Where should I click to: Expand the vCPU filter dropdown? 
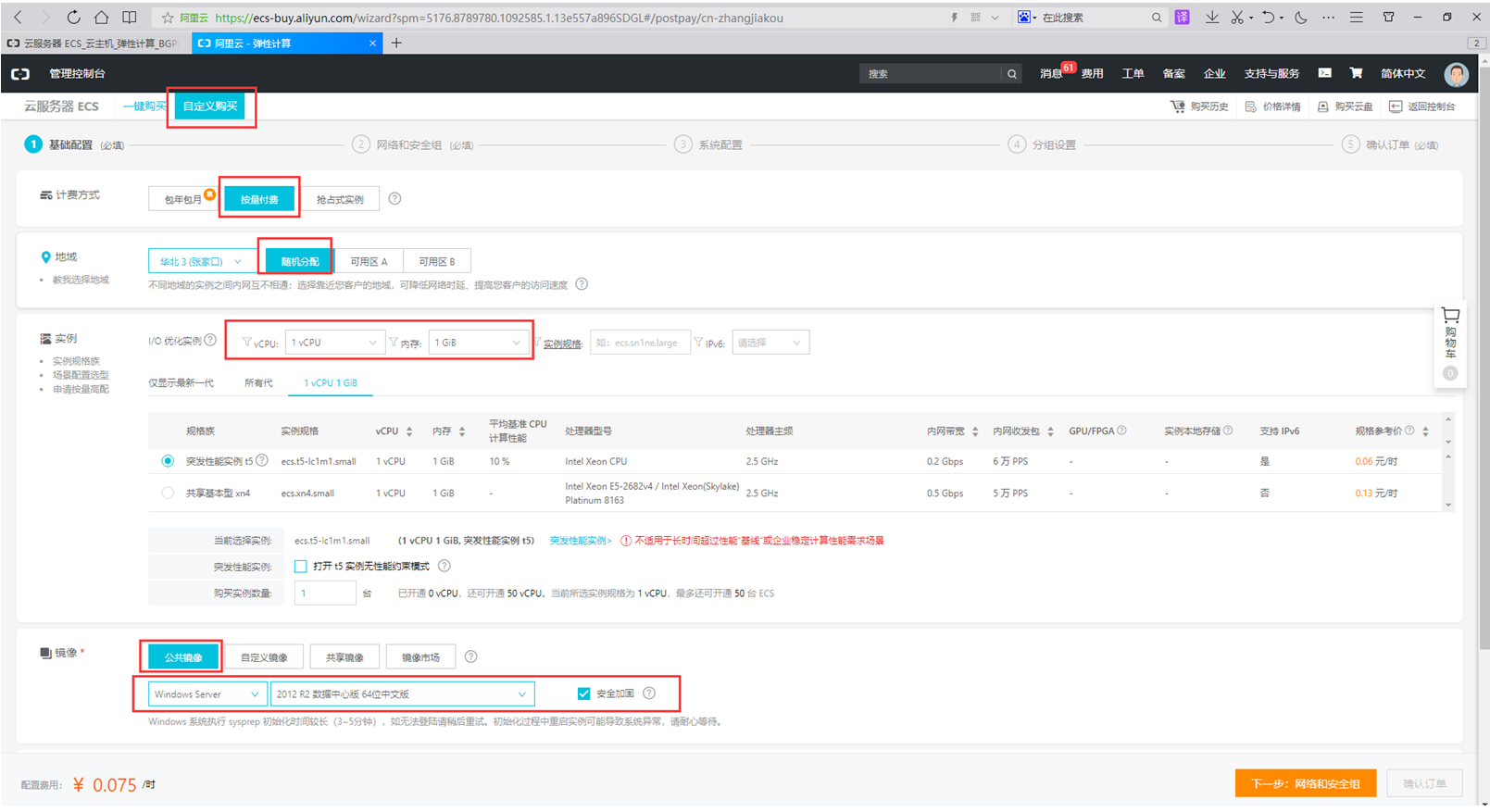click(x=333, y=343)
